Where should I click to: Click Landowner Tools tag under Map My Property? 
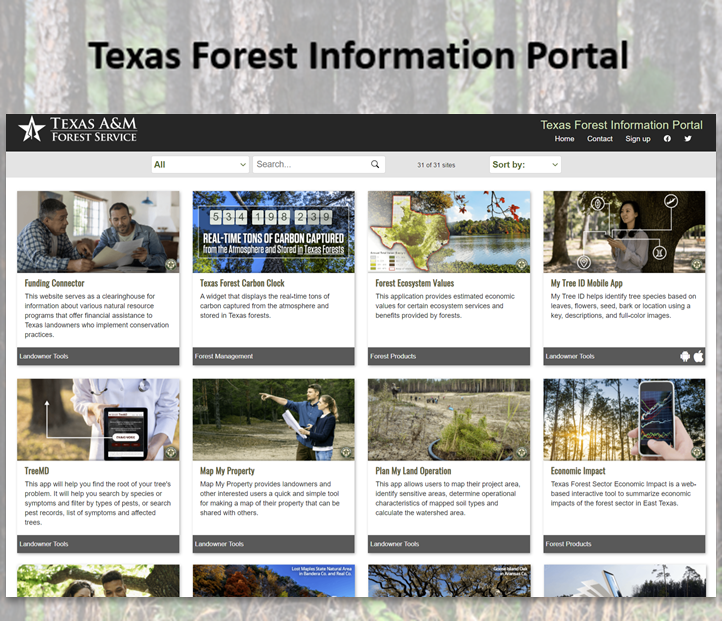pyautogui.click(x=219, y=544)
